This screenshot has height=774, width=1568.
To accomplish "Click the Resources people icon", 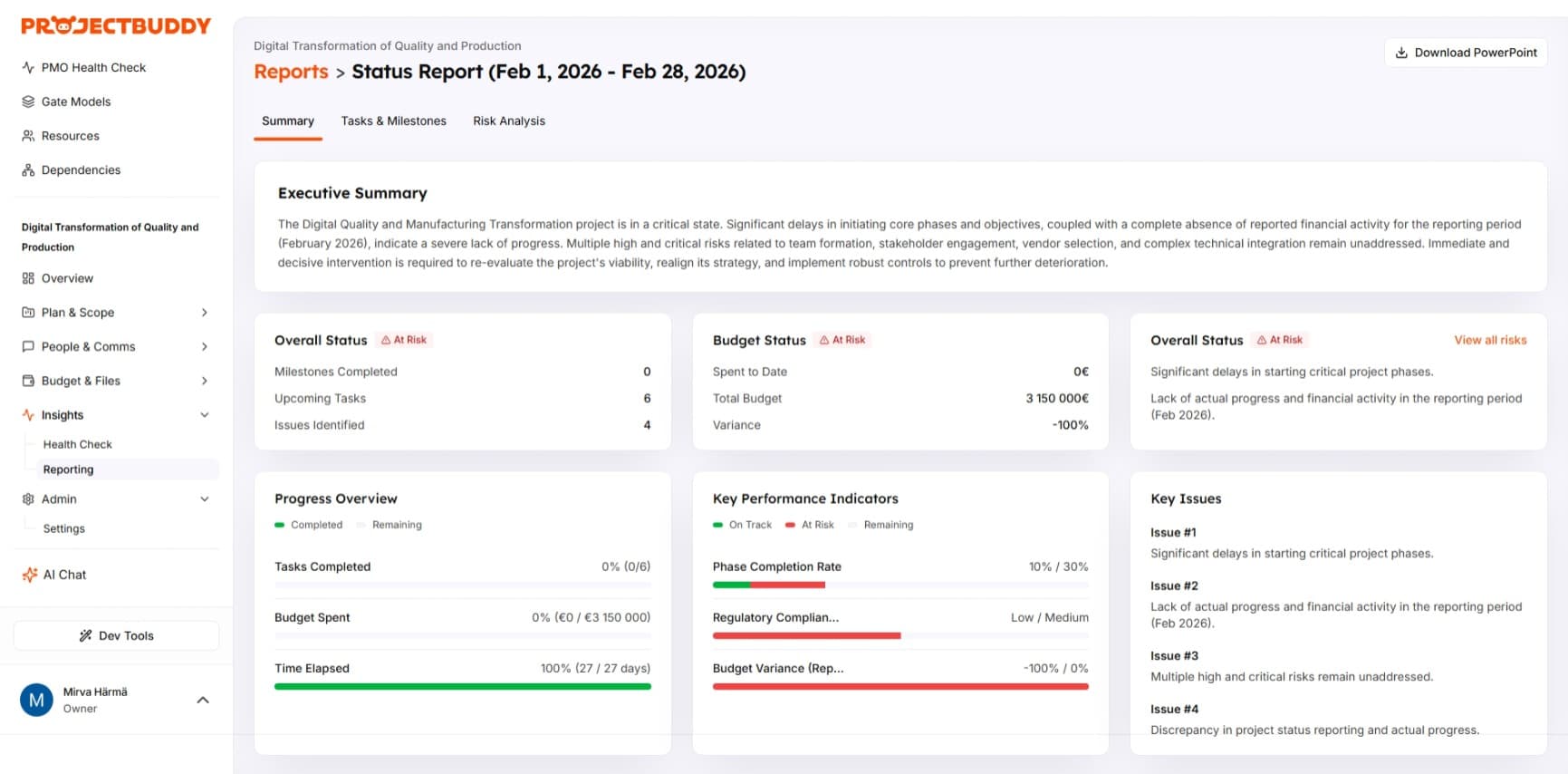I will (28, 136).
